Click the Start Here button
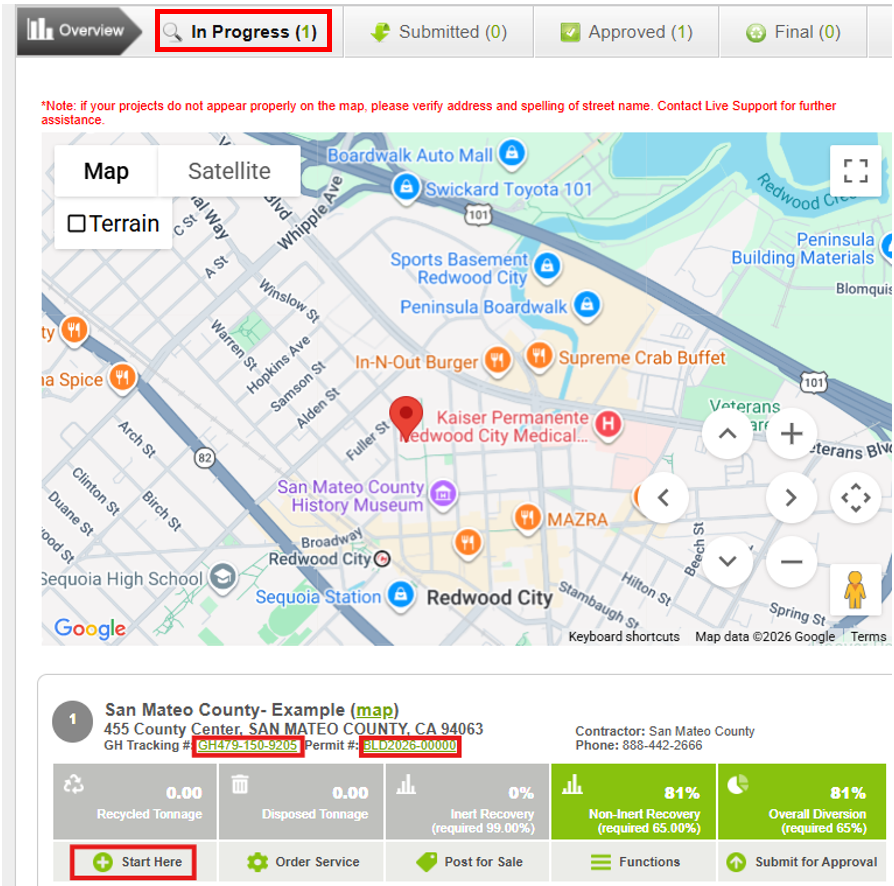 [x=134, y=862]
